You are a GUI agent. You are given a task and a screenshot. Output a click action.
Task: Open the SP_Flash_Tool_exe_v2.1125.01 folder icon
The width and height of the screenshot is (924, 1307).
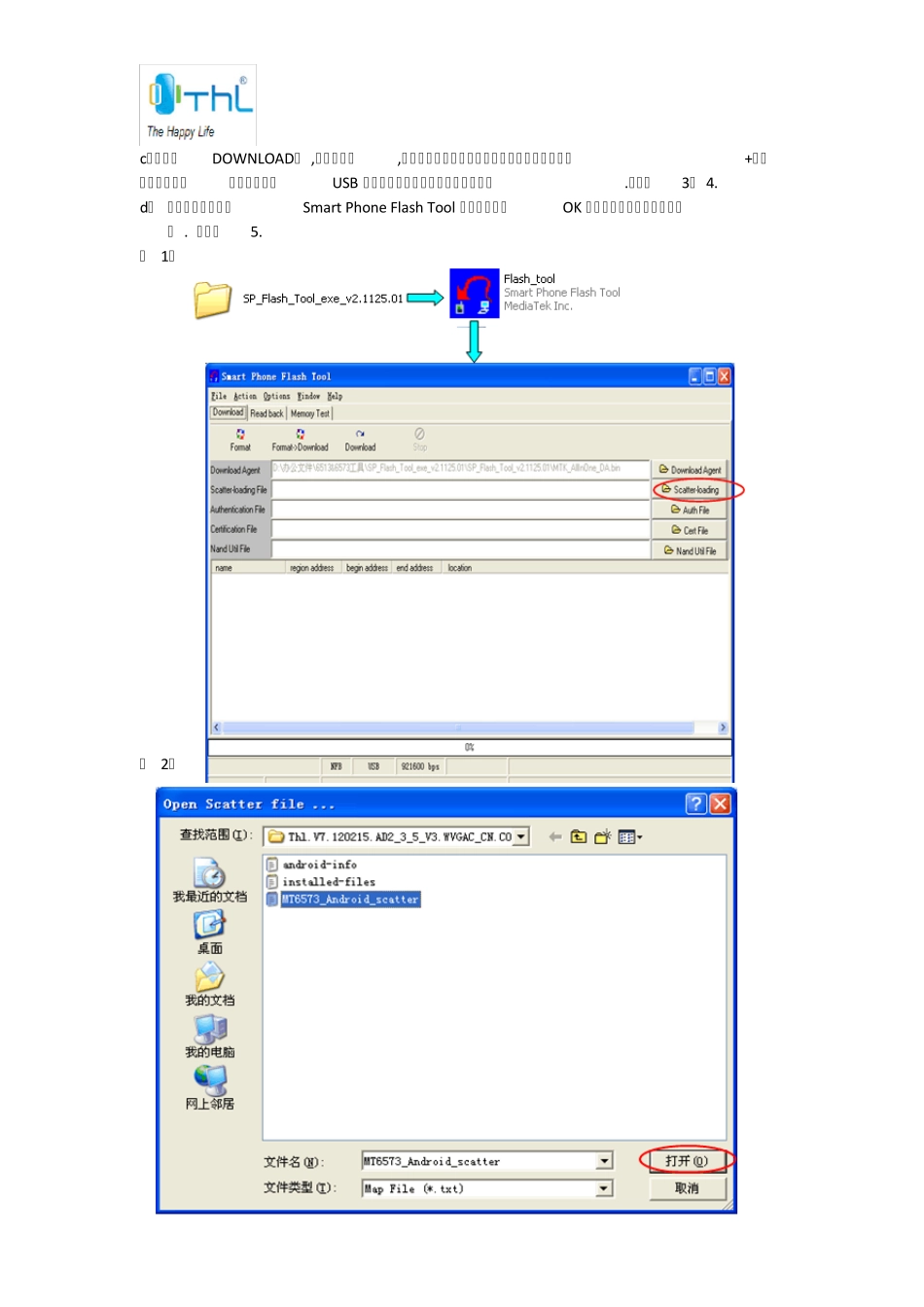click(x=212, y=300)
